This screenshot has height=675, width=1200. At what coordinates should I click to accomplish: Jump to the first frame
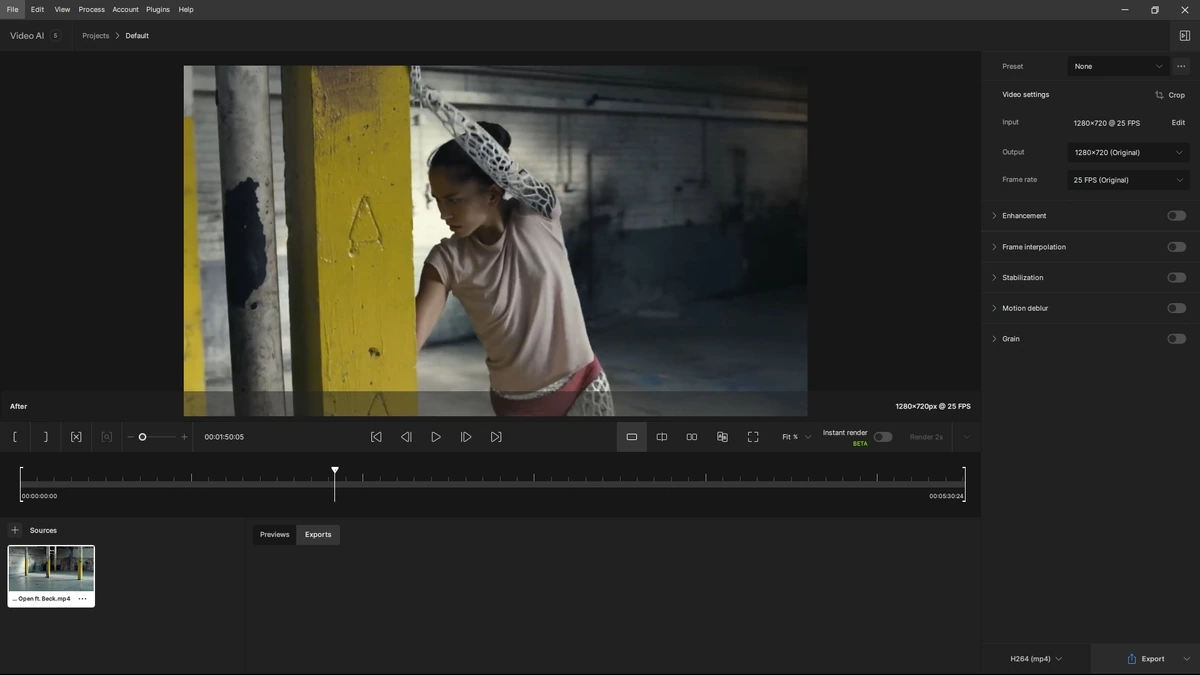pos(376,437)
